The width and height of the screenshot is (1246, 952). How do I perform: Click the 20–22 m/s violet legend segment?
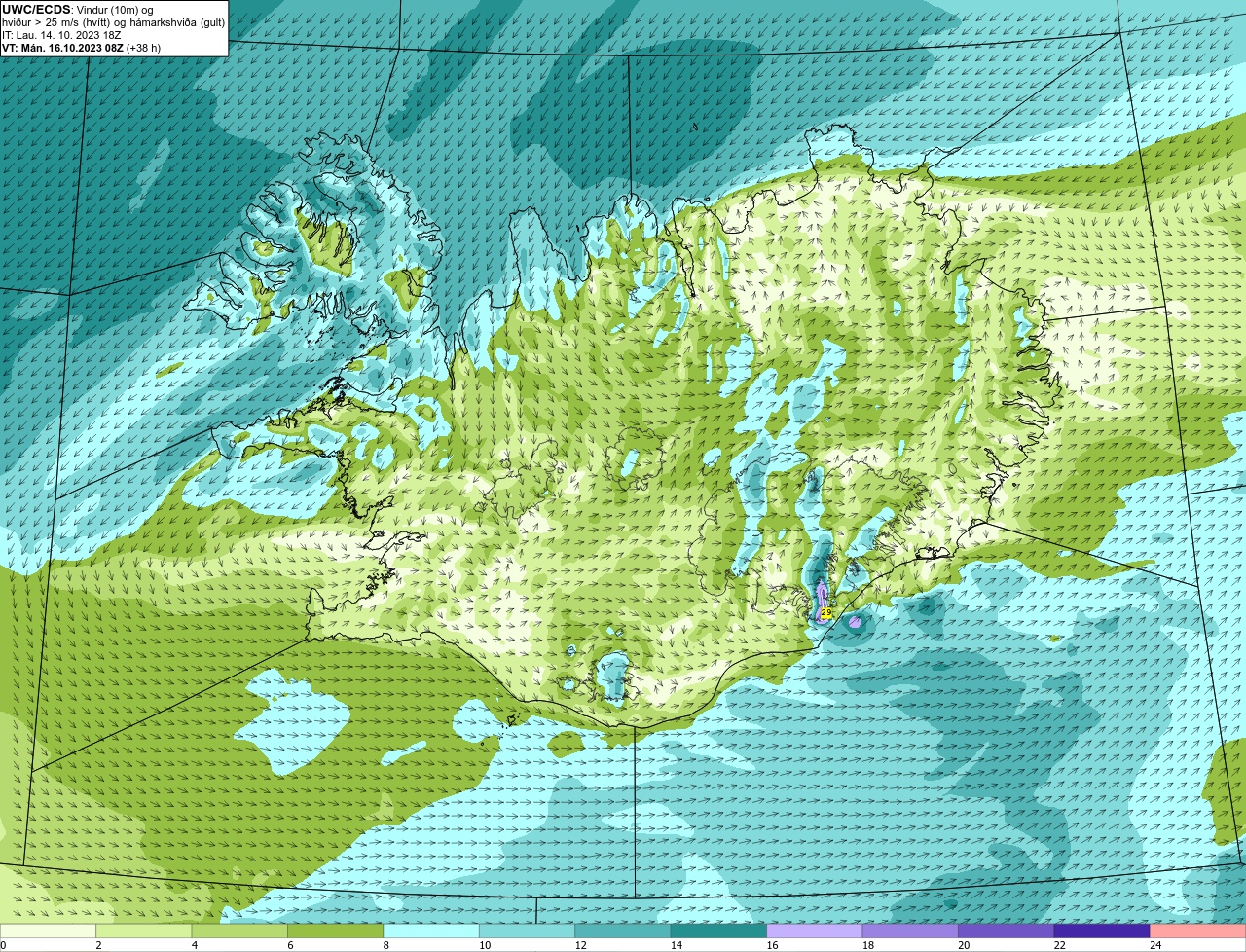[x=1007, y=932]
